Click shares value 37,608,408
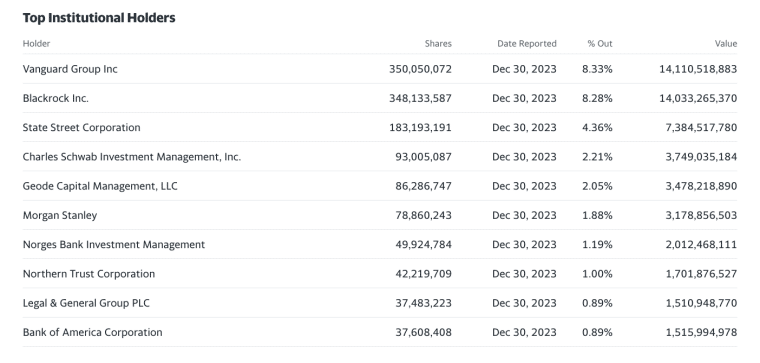This screenshot has width=760, height=363. pyautogui.click(x=423, y=332)
